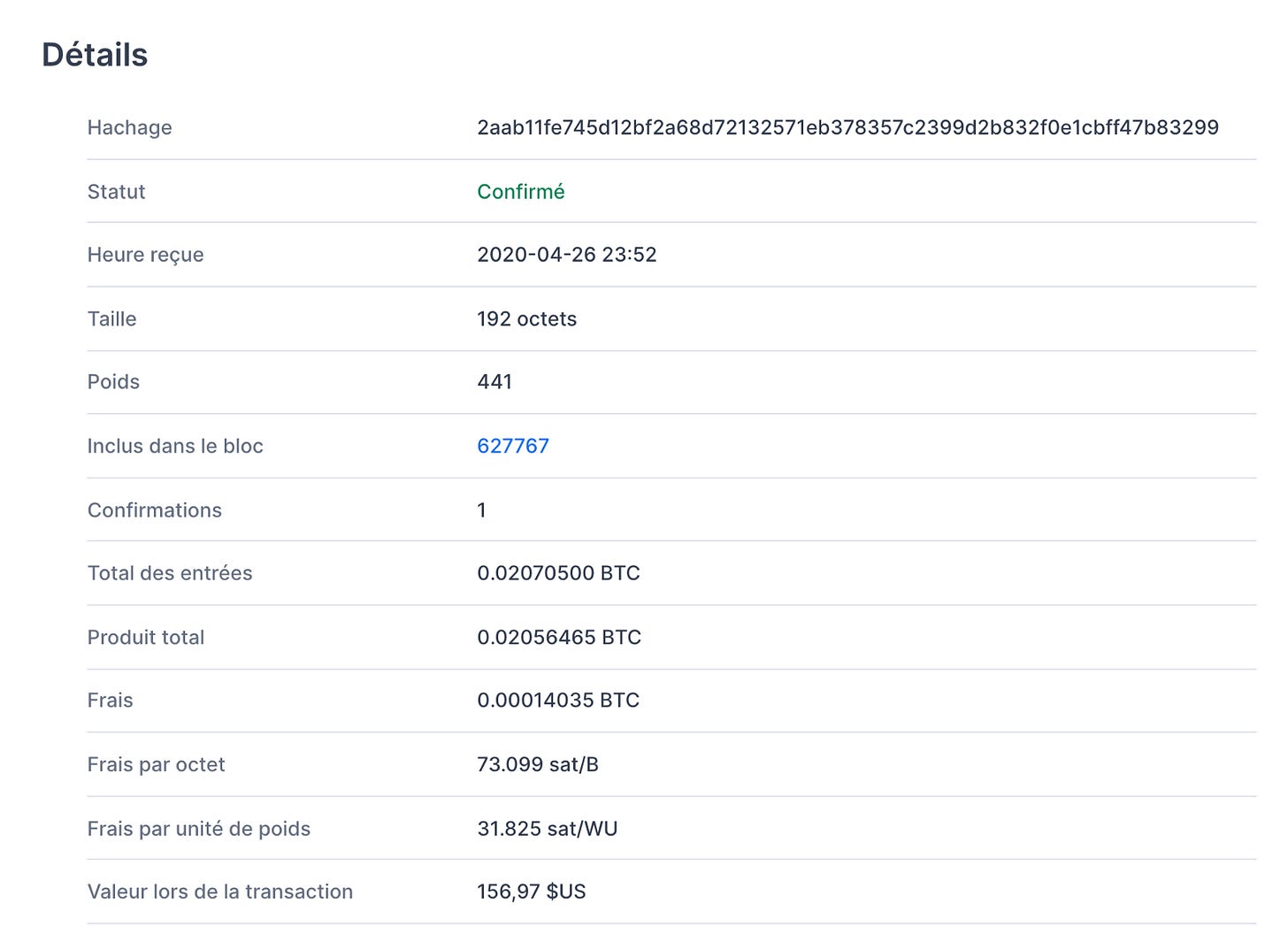
Task: Select the Confirmé status text
Action: point(520,192)
